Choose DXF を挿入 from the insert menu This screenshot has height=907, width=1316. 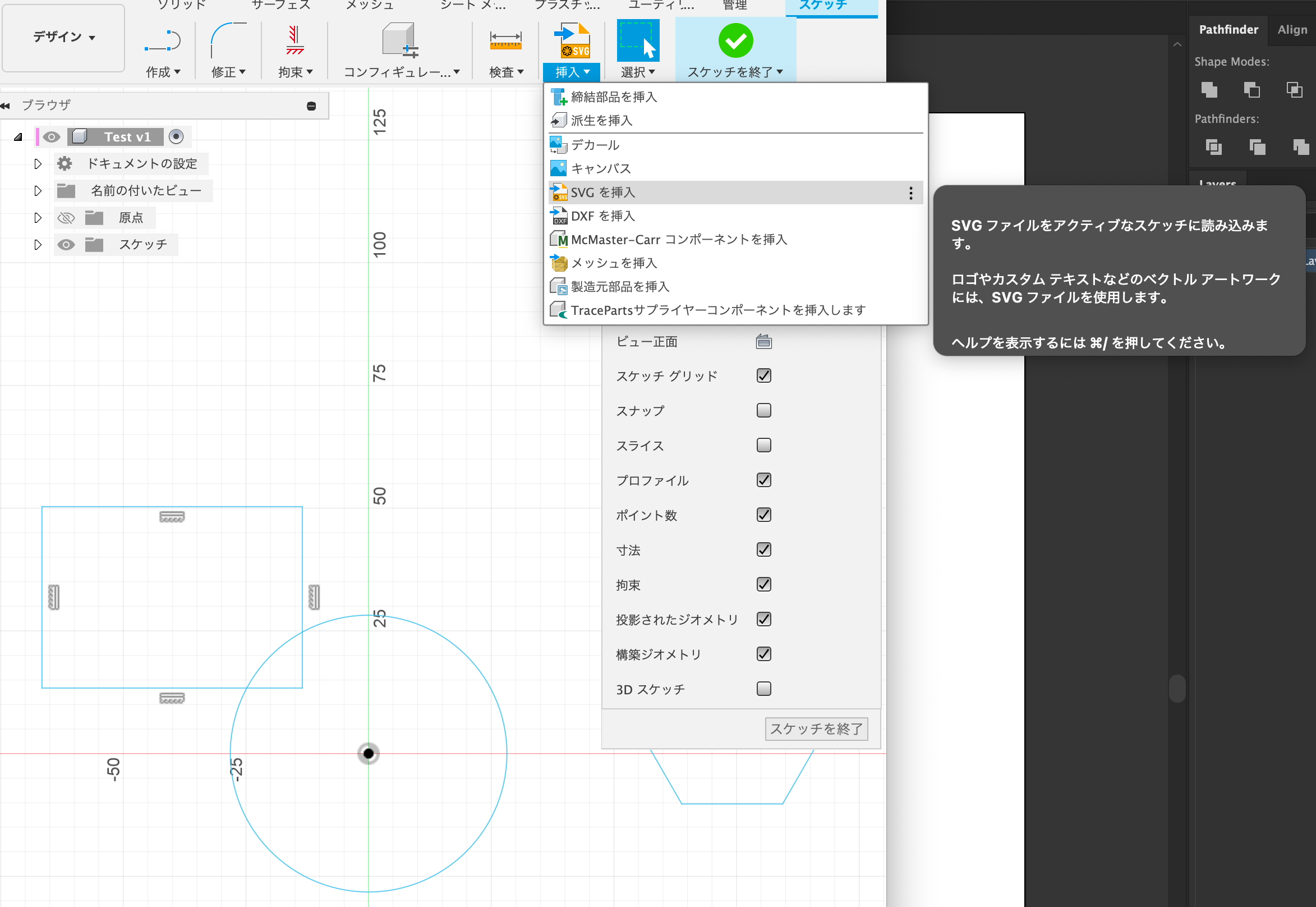pos(602,216)
